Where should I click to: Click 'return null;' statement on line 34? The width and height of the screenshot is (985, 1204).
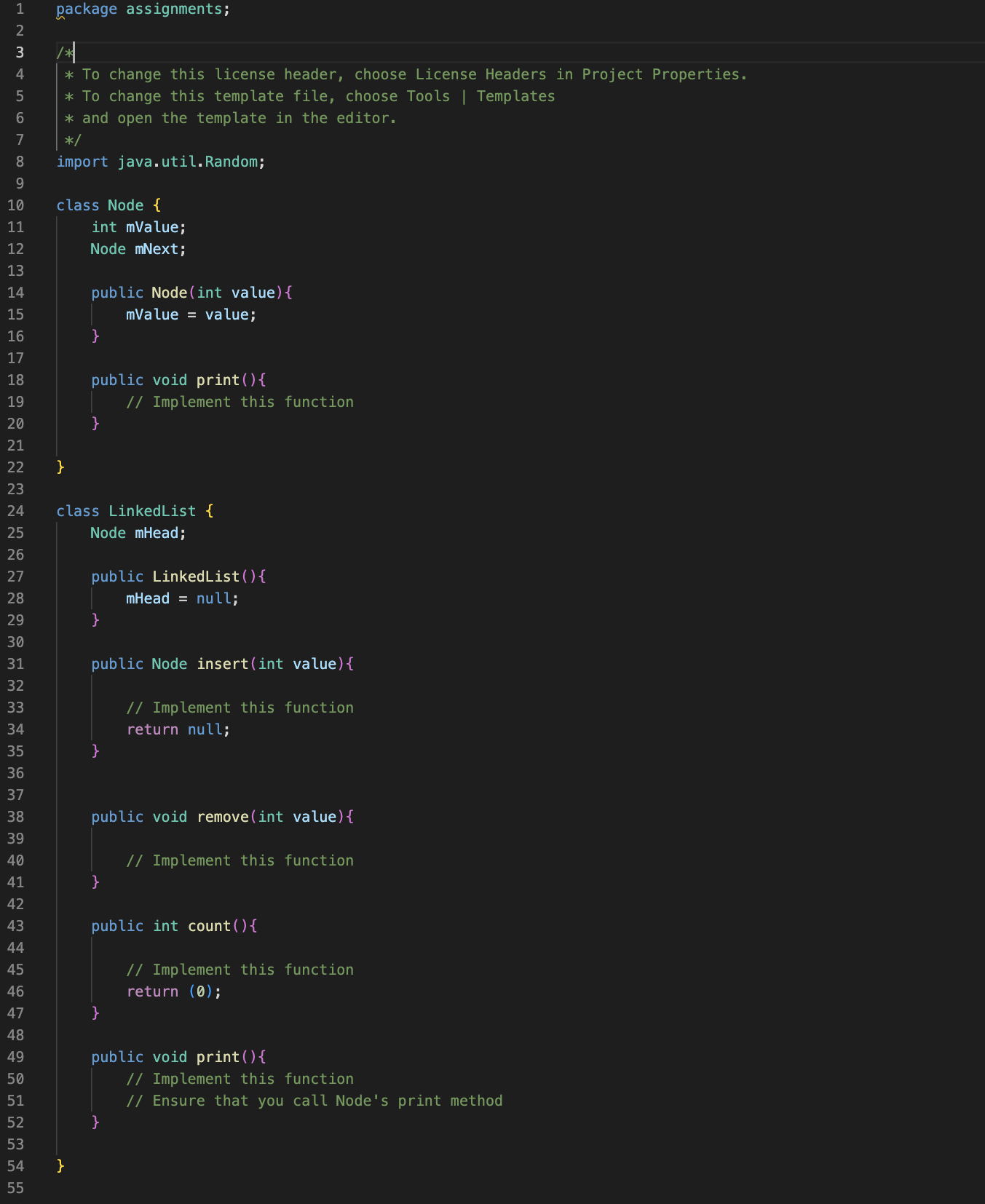178,729
